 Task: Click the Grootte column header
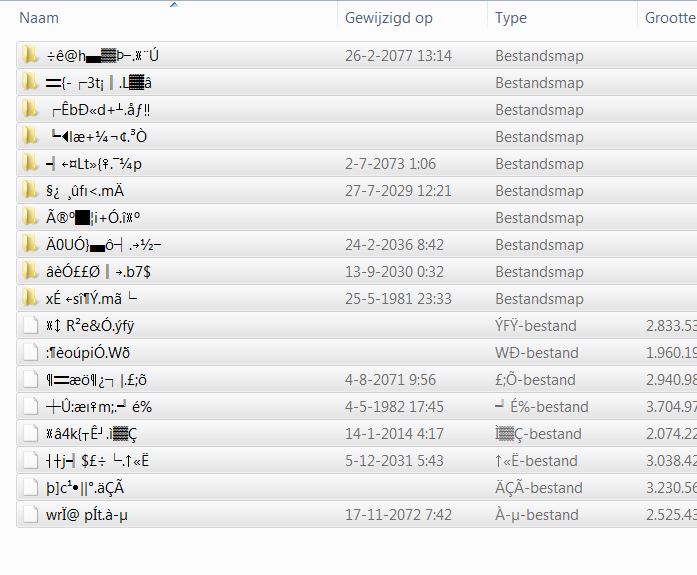[669, 18]
